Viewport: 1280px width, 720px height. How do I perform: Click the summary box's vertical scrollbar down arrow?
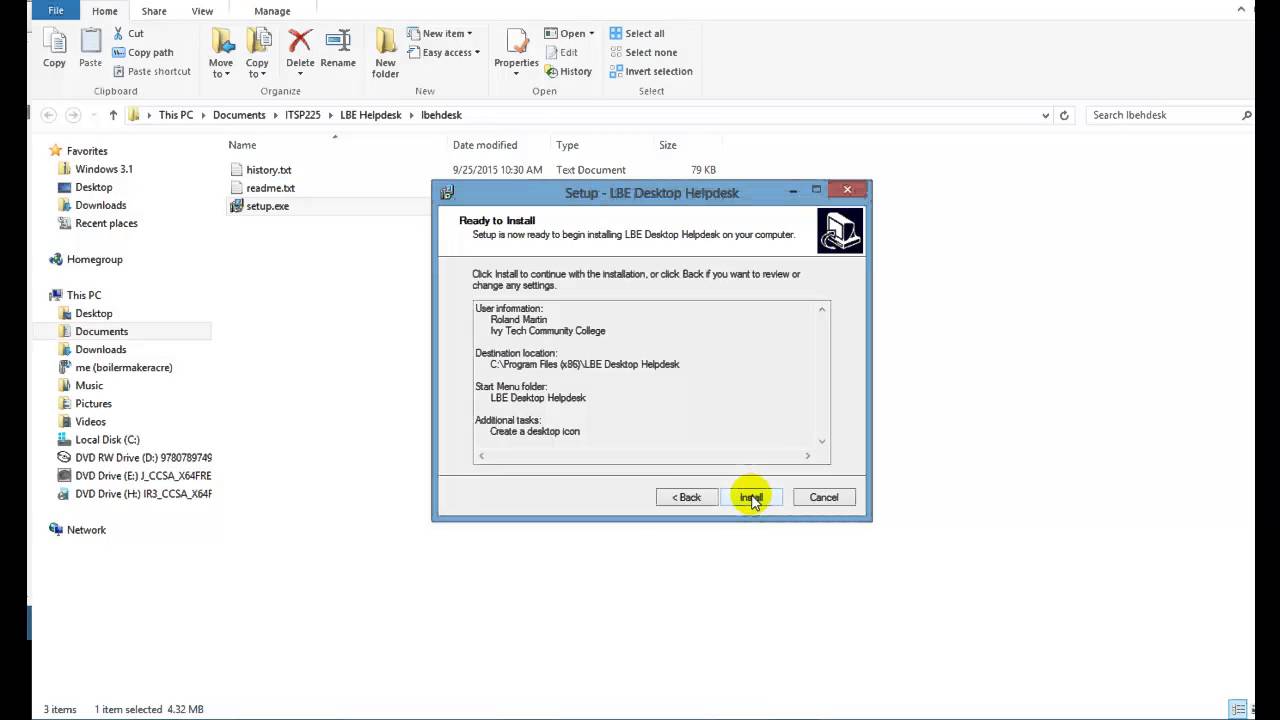click(822, 441)
